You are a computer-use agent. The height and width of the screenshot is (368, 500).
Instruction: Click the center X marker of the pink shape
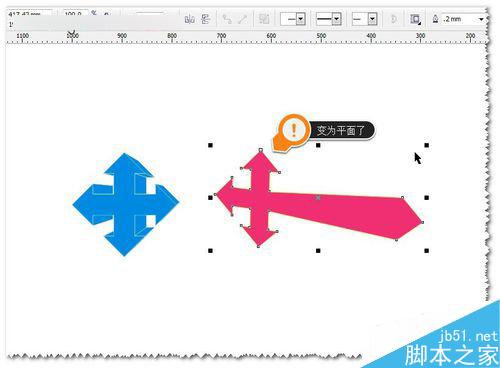[x=318, y=198]
